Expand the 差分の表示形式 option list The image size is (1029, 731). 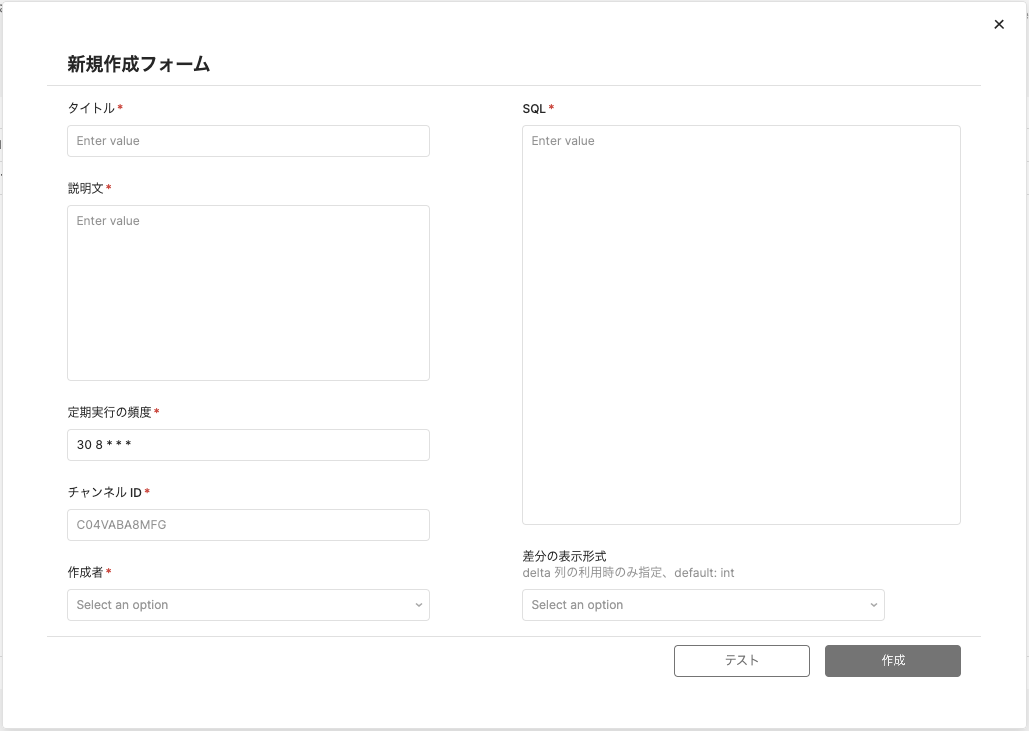tap(875, 605)
